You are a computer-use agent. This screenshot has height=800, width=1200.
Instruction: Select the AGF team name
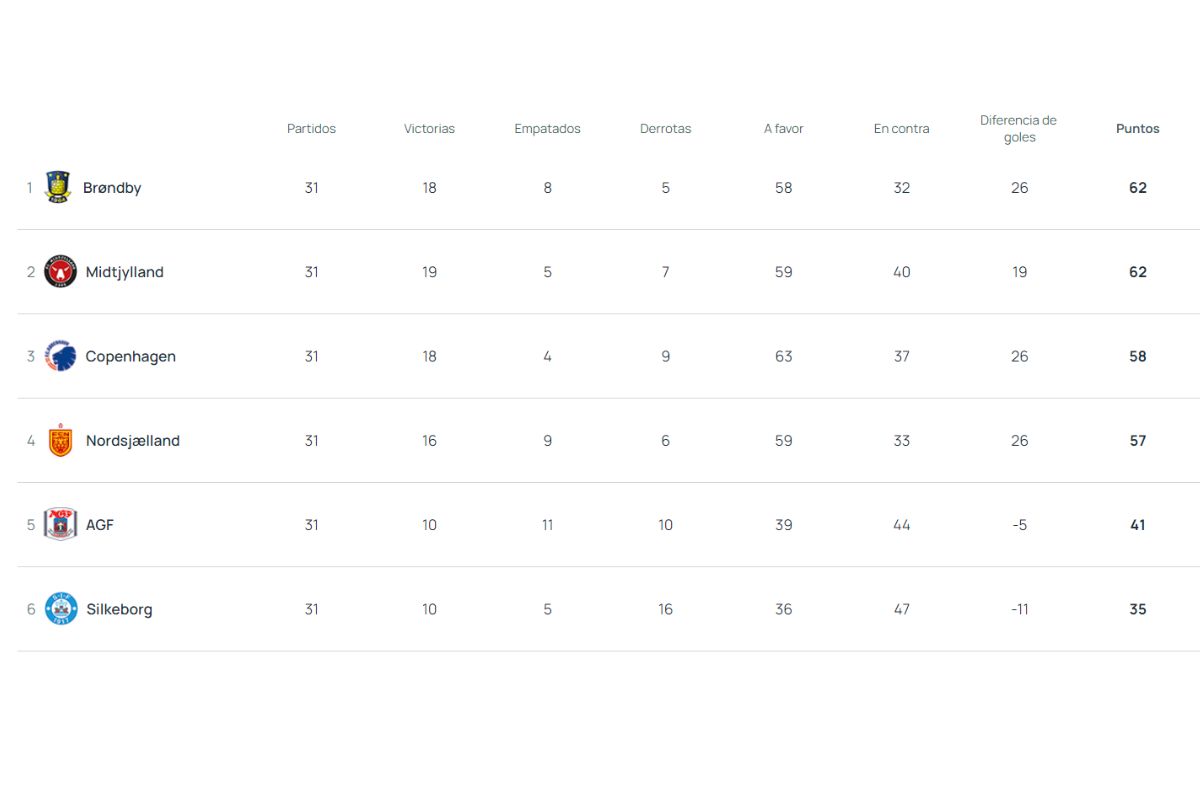tap(100, 525)
